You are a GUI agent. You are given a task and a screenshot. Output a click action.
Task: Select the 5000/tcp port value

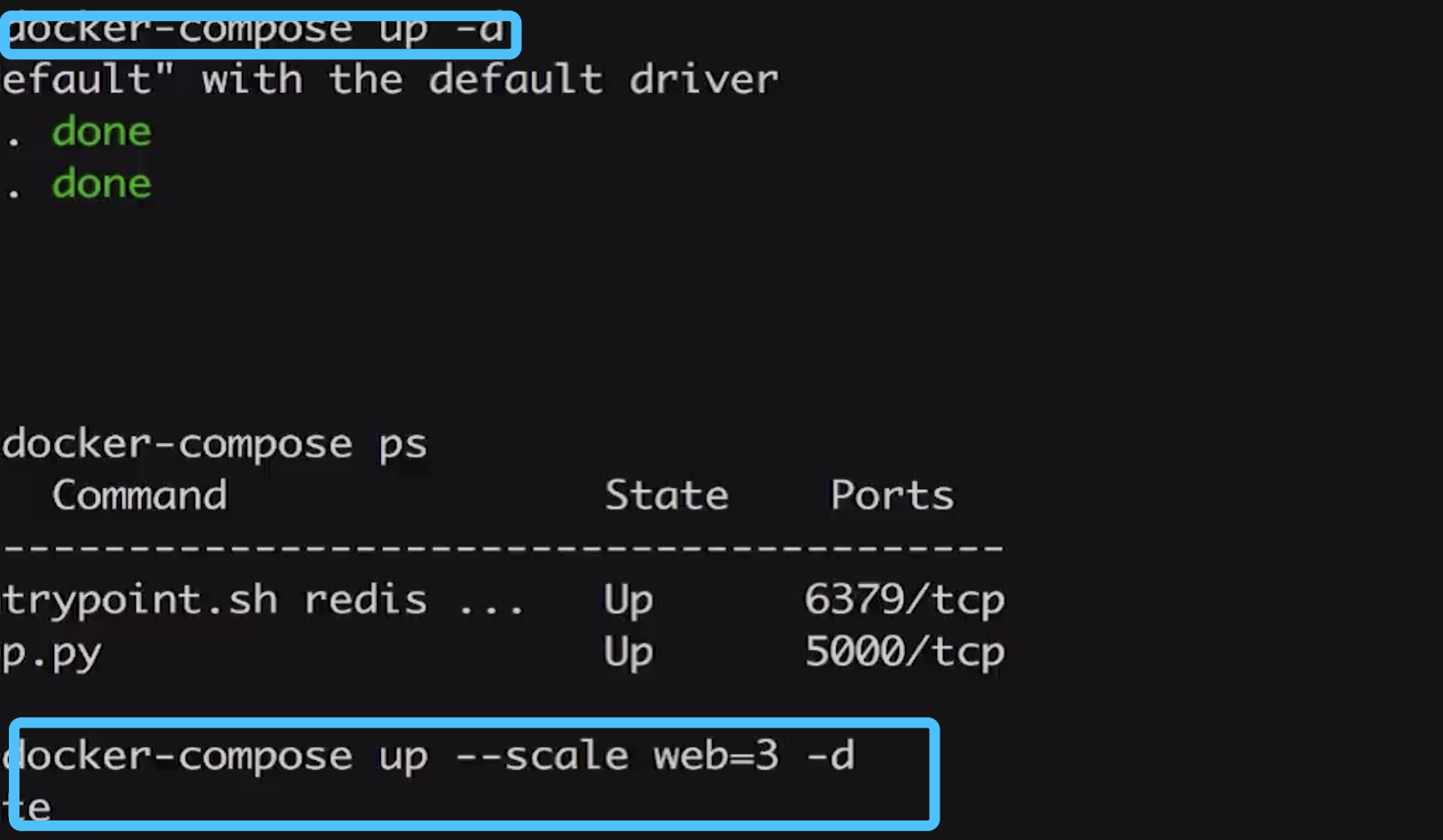[905, 652]
